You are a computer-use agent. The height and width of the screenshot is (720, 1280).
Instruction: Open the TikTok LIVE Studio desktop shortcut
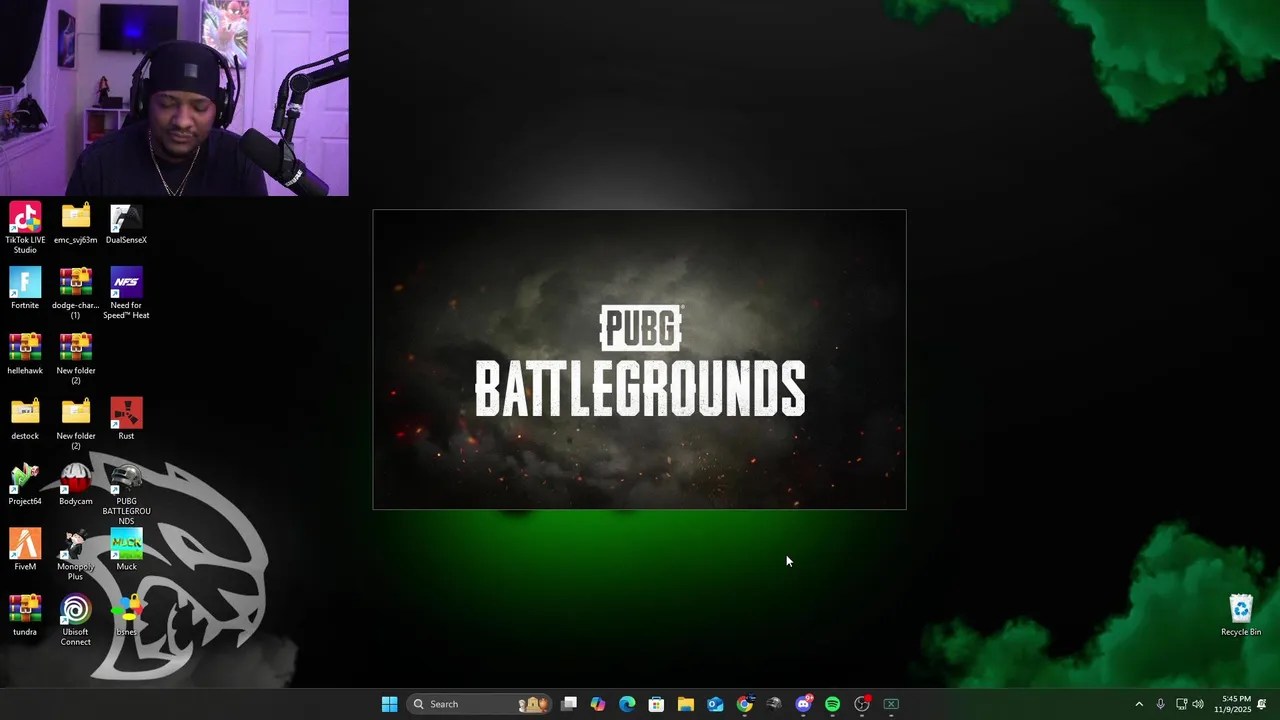coord(25,228)
